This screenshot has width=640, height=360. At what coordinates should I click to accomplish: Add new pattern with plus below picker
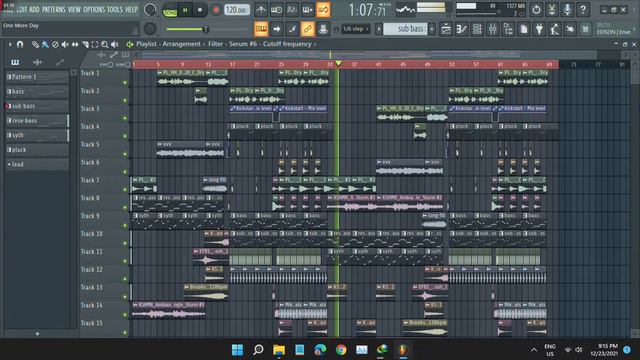click(37, 333)
